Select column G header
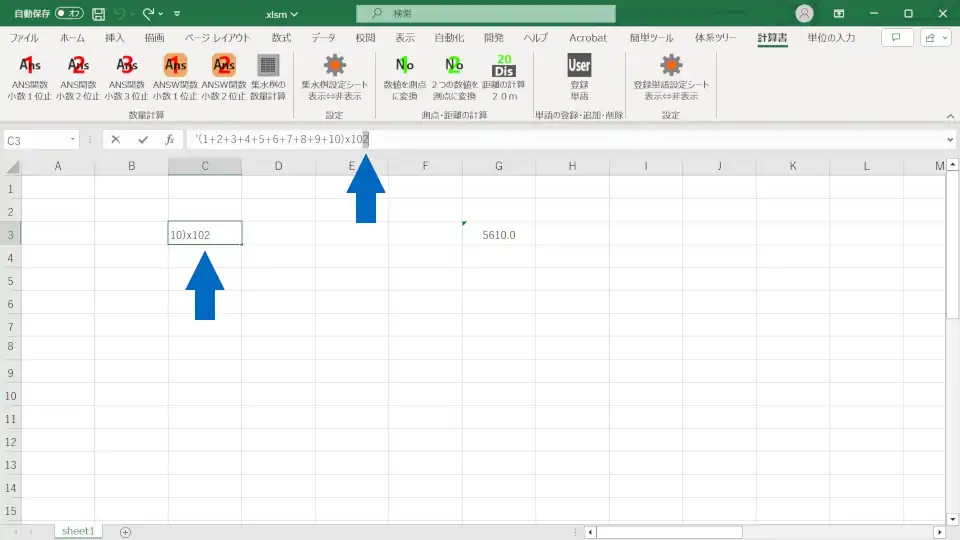The height and width of the screenshot is (540, 960). (499, 166)
